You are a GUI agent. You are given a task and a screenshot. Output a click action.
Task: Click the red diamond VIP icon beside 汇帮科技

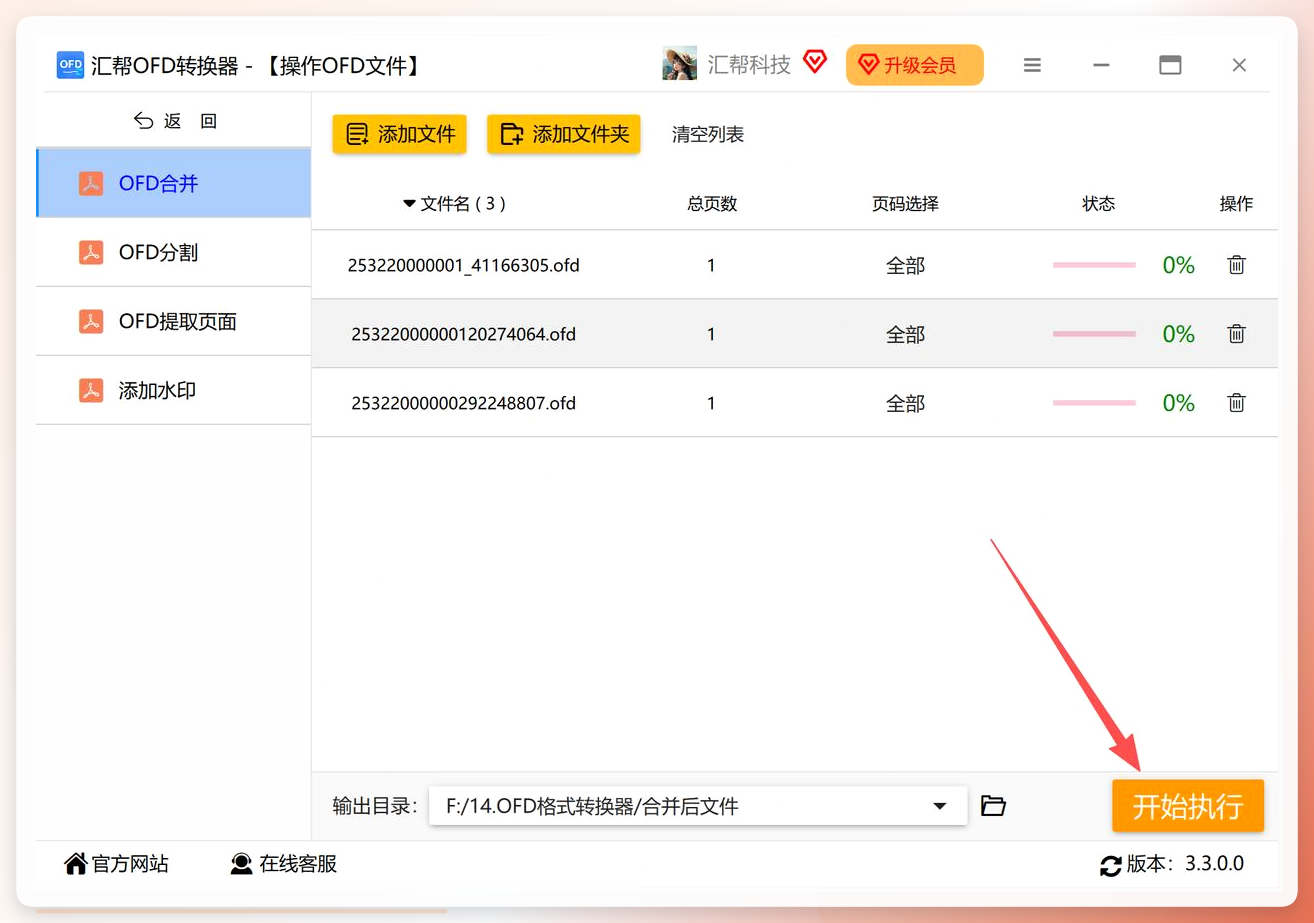815,63
